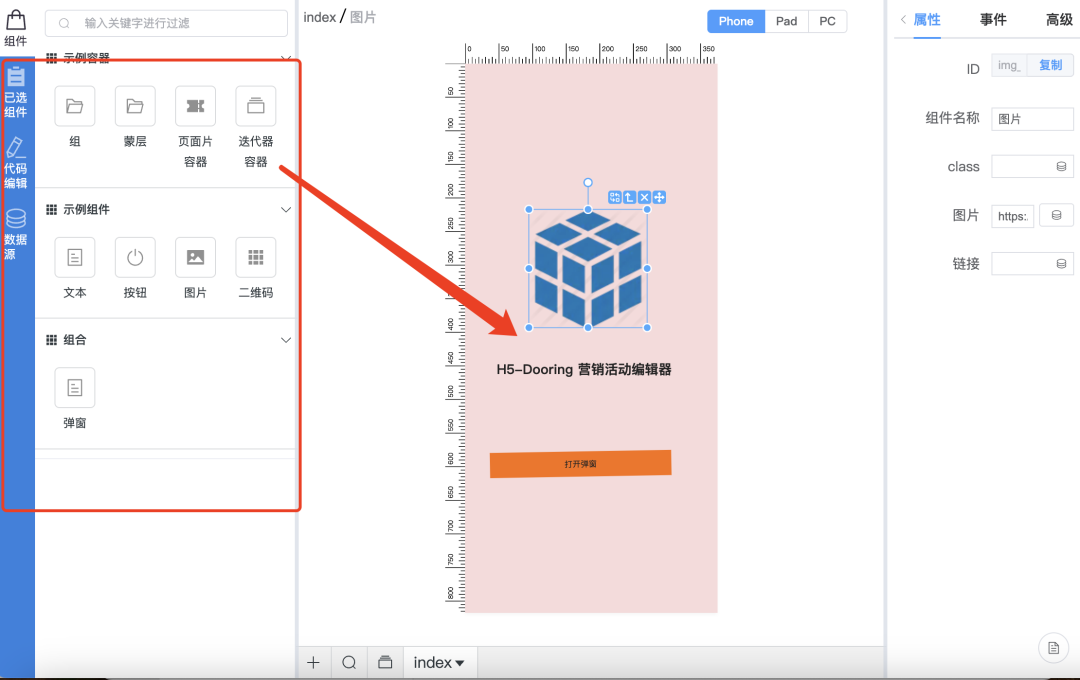Focus the keyword filter input

(x=166, y=23)
